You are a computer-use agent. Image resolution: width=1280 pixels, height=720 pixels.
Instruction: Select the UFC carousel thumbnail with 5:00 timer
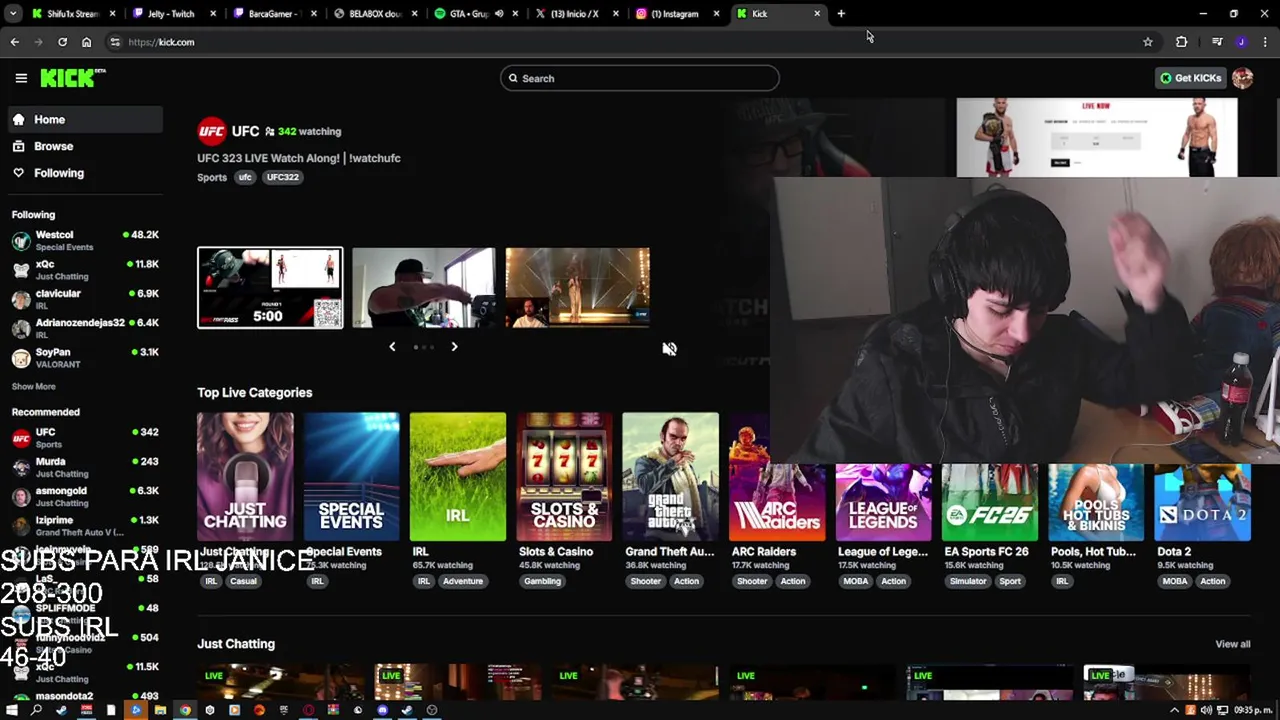pyautogui.click(x=270, y=288)
